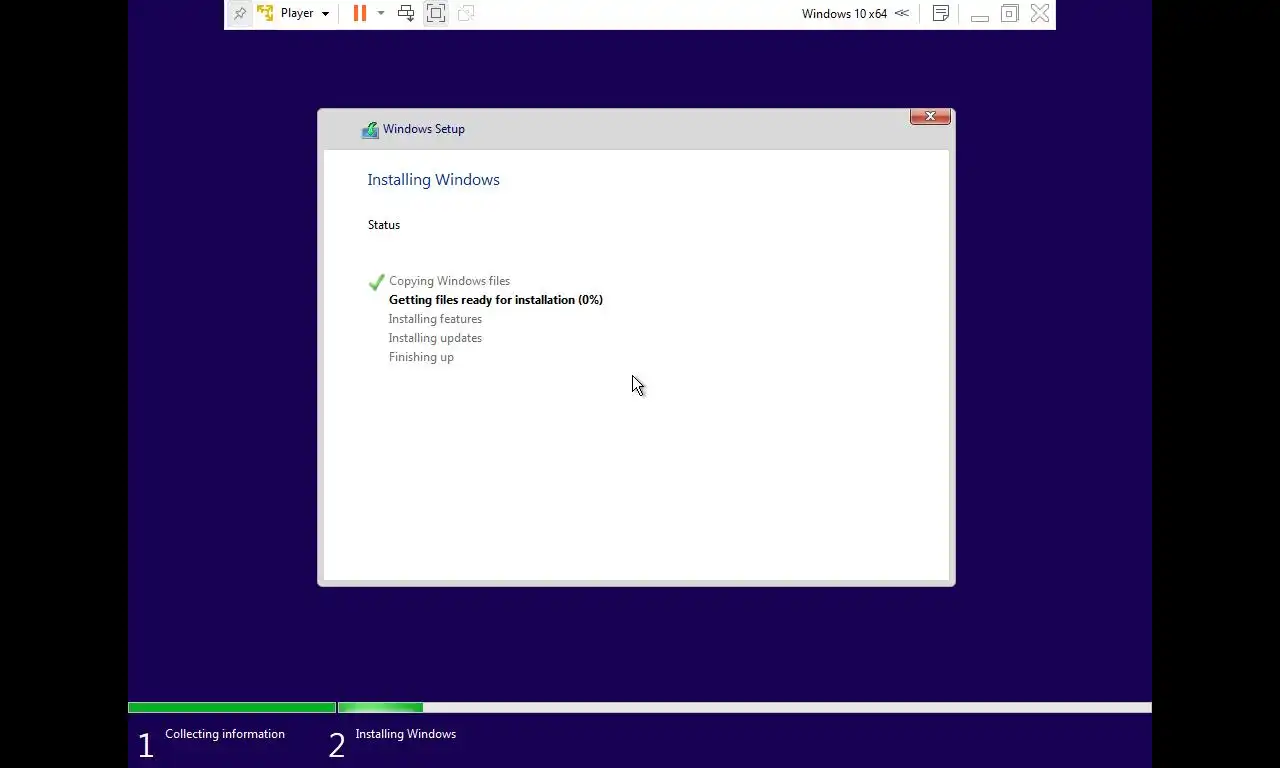Click 'Installing Windows' stage label at bottom
The image size is (1280, 768).
406,734
